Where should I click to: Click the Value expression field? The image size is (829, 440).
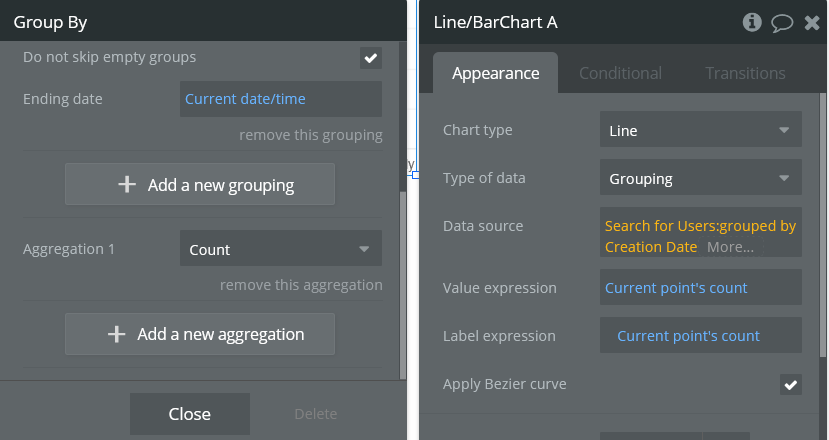700,288
